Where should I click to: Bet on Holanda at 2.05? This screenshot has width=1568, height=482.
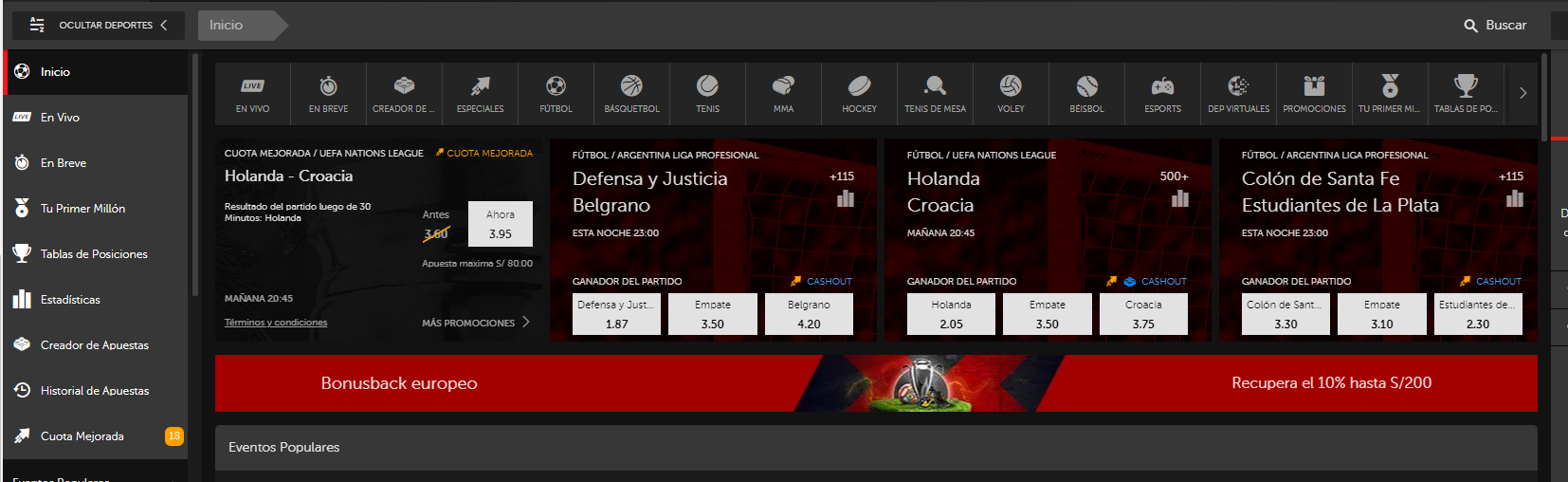pos(951,314)
